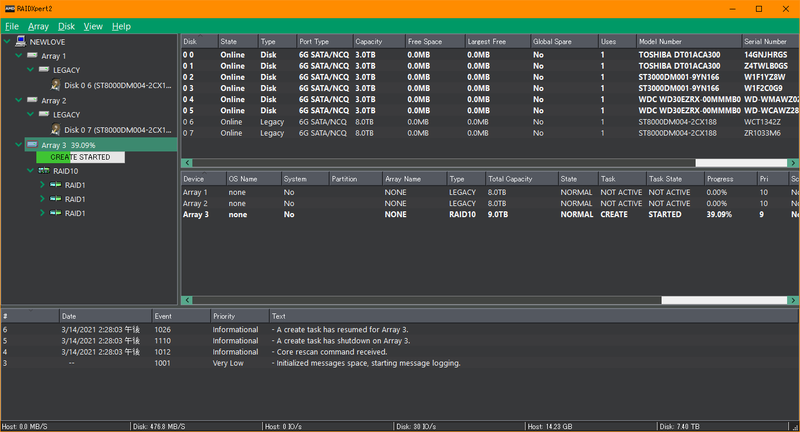Click the LEGACY icon under Array 2
800x432 pixels.
click(x=44, y=115)
